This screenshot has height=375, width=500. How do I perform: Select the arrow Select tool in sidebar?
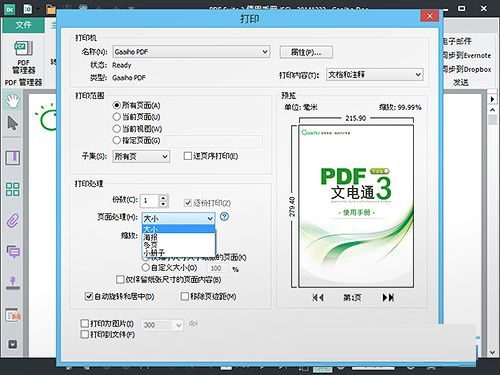pyautogui.click(x=13, y=123)
